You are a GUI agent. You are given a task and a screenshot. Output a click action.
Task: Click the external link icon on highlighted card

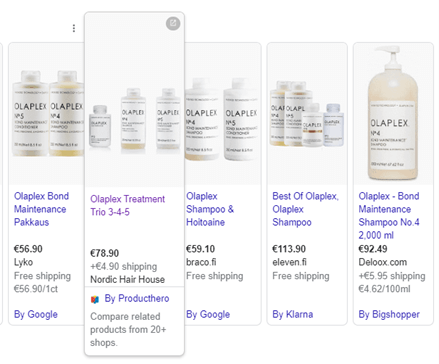[173, 23]
